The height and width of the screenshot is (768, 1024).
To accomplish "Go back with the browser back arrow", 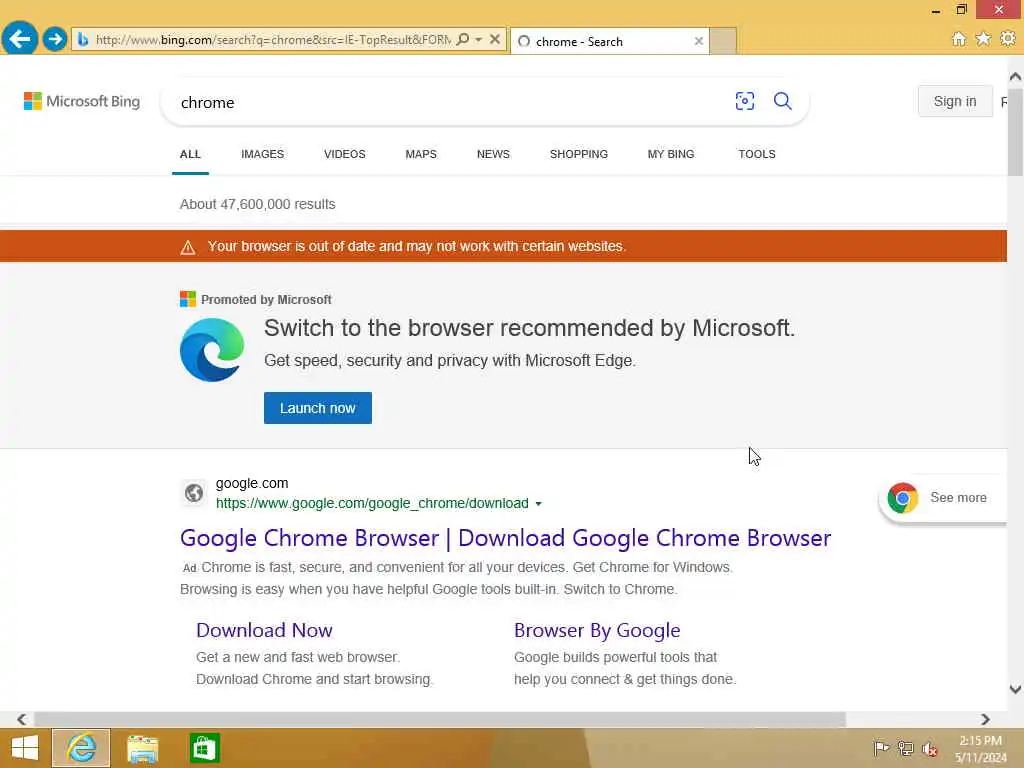I will click(x=20, y=39).
